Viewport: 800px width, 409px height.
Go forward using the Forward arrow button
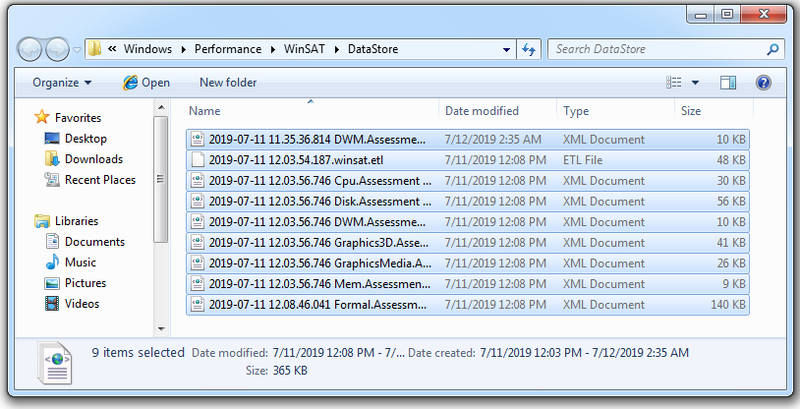[x=57, y=49]
